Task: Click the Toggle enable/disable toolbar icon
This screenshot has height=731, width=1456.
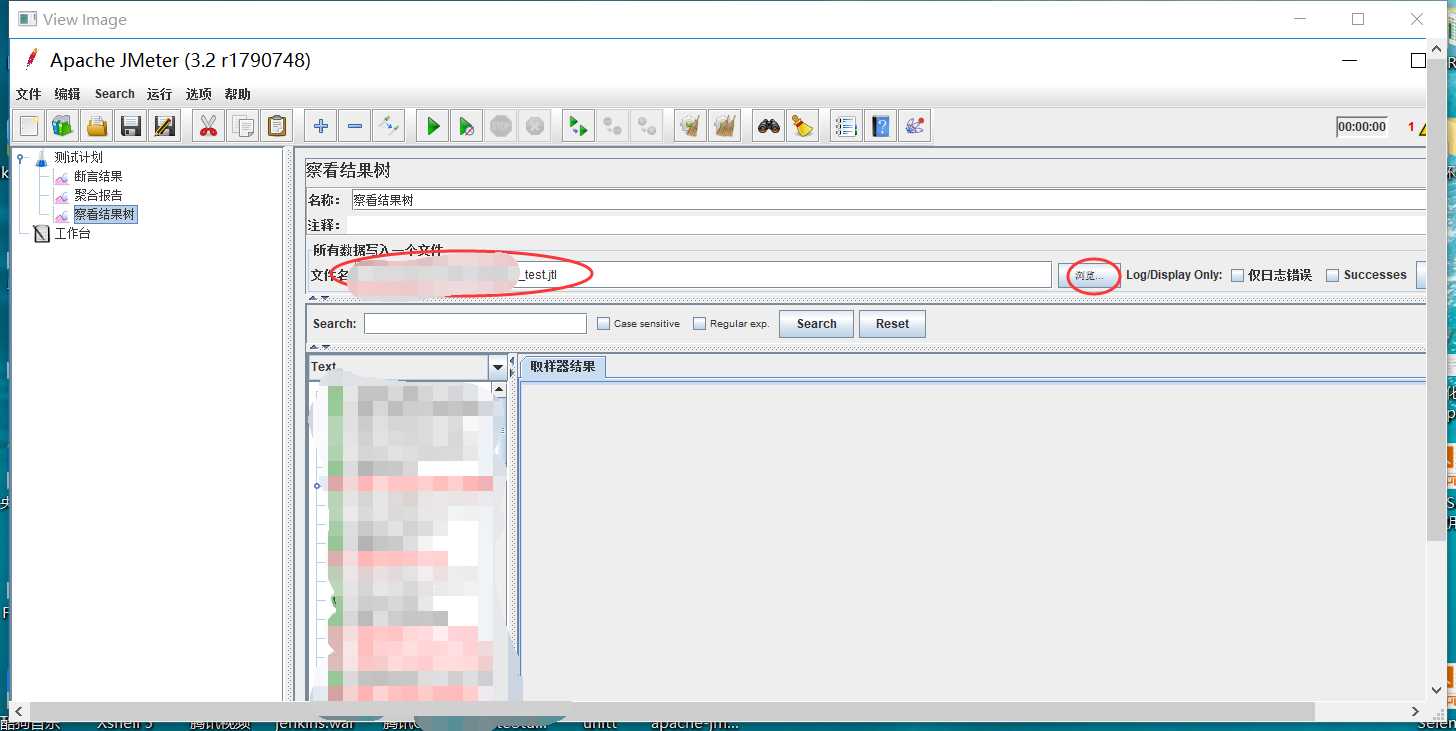Action: click(x=388, y=126)
